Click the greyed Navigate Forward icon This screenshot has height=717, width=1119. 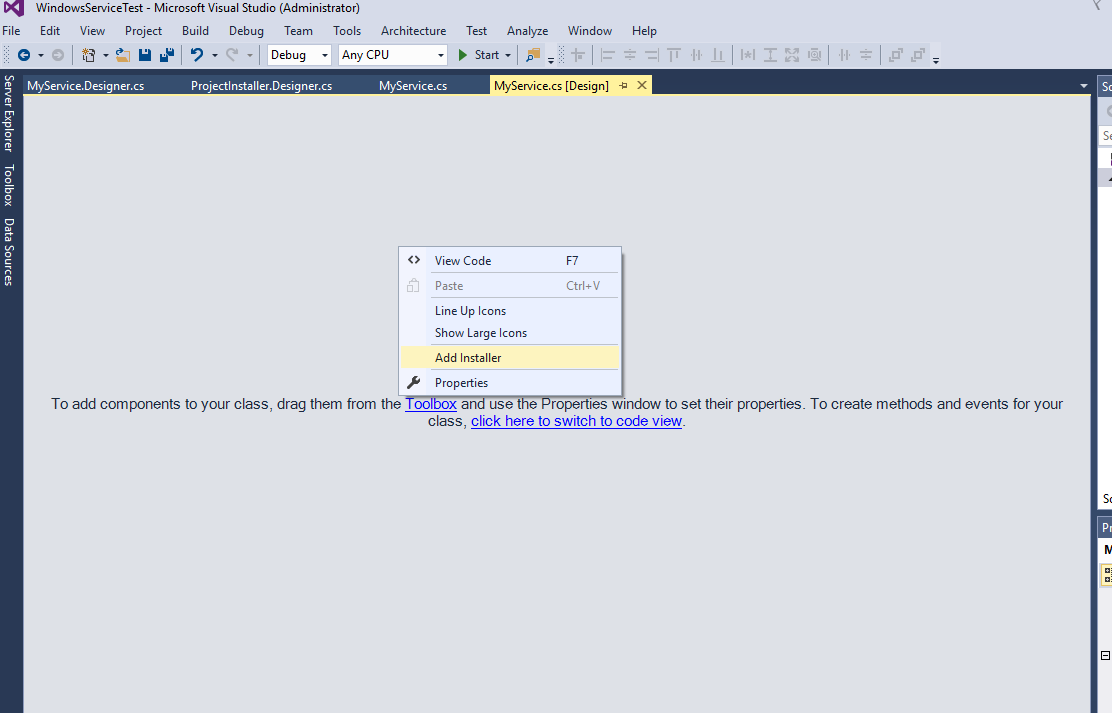[58, 55]
